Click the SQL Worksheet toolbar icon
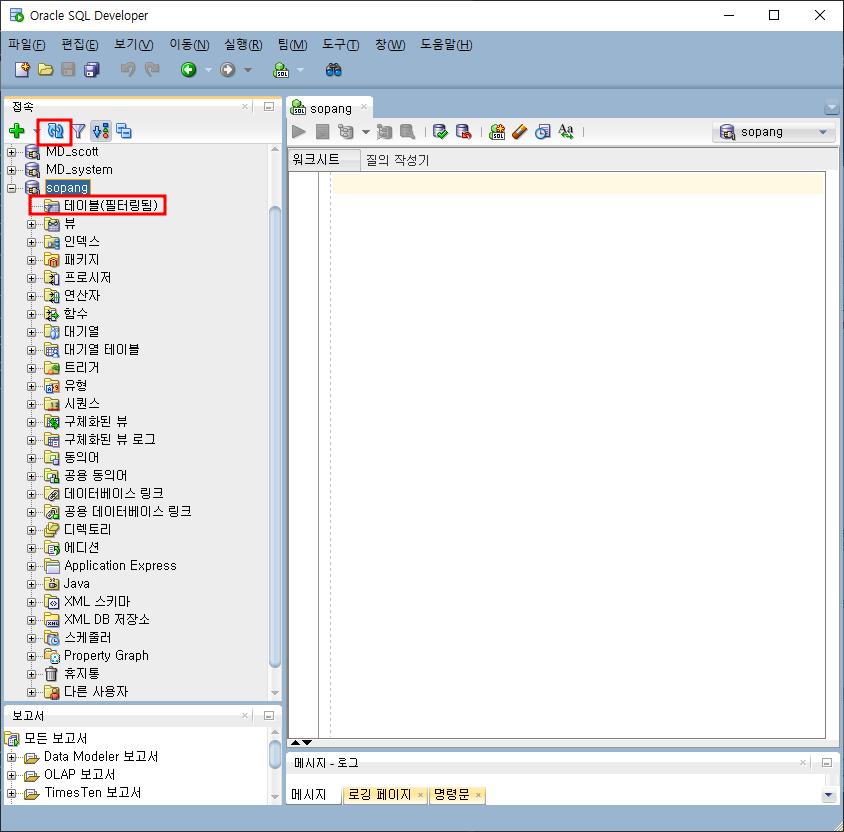844x832 pixels. [x=281, y=70]
